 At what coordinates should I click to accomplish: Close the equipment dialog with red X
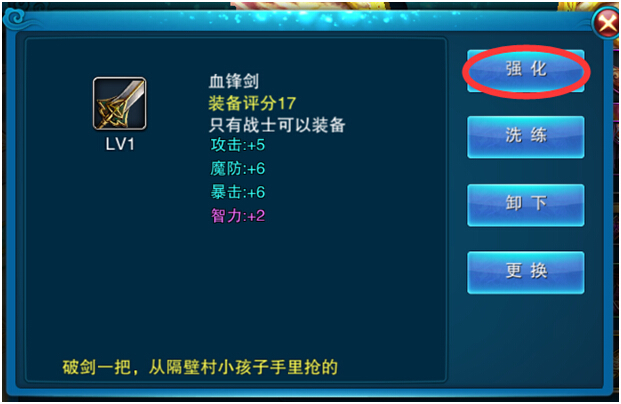(x=607, y=24)
